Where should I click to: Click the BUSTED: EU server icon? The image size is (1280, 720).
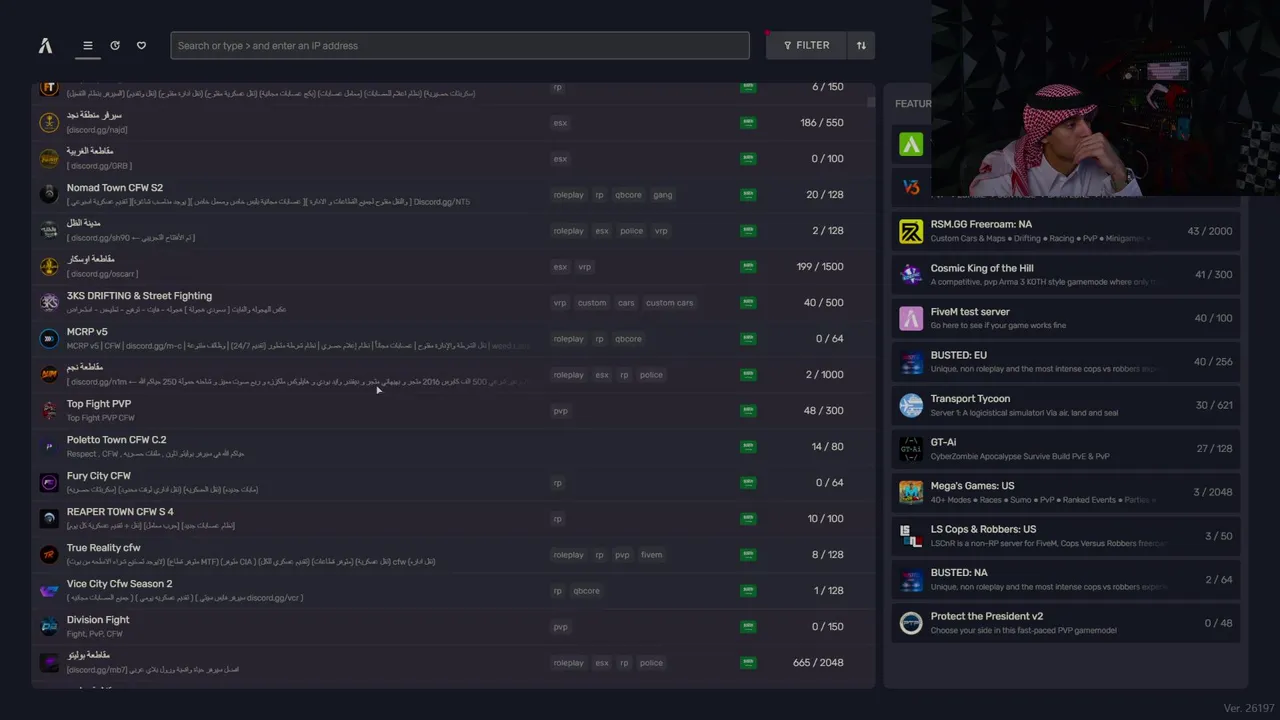point(911,362)
